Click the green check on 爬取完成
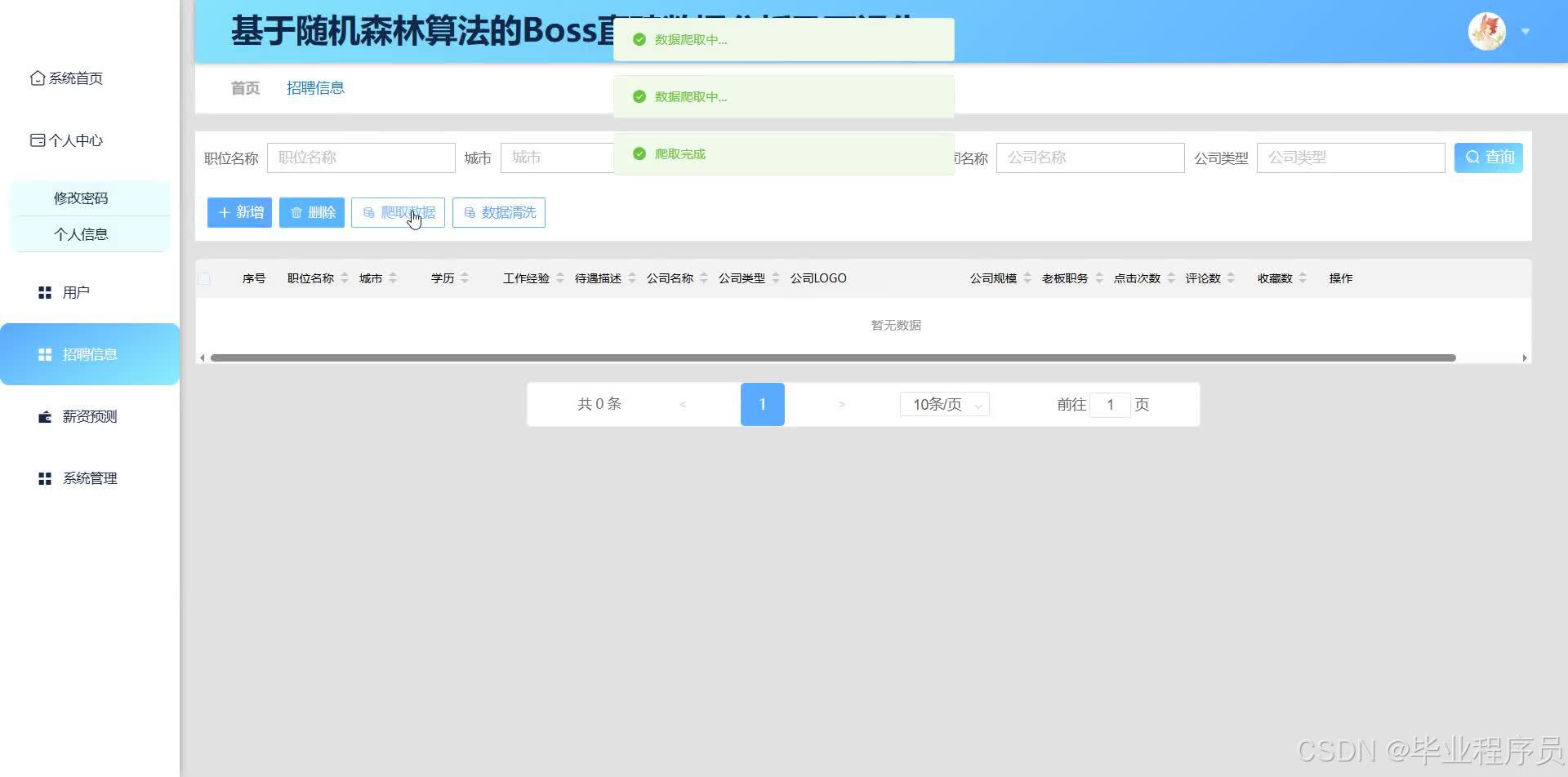 pos(639,154)
